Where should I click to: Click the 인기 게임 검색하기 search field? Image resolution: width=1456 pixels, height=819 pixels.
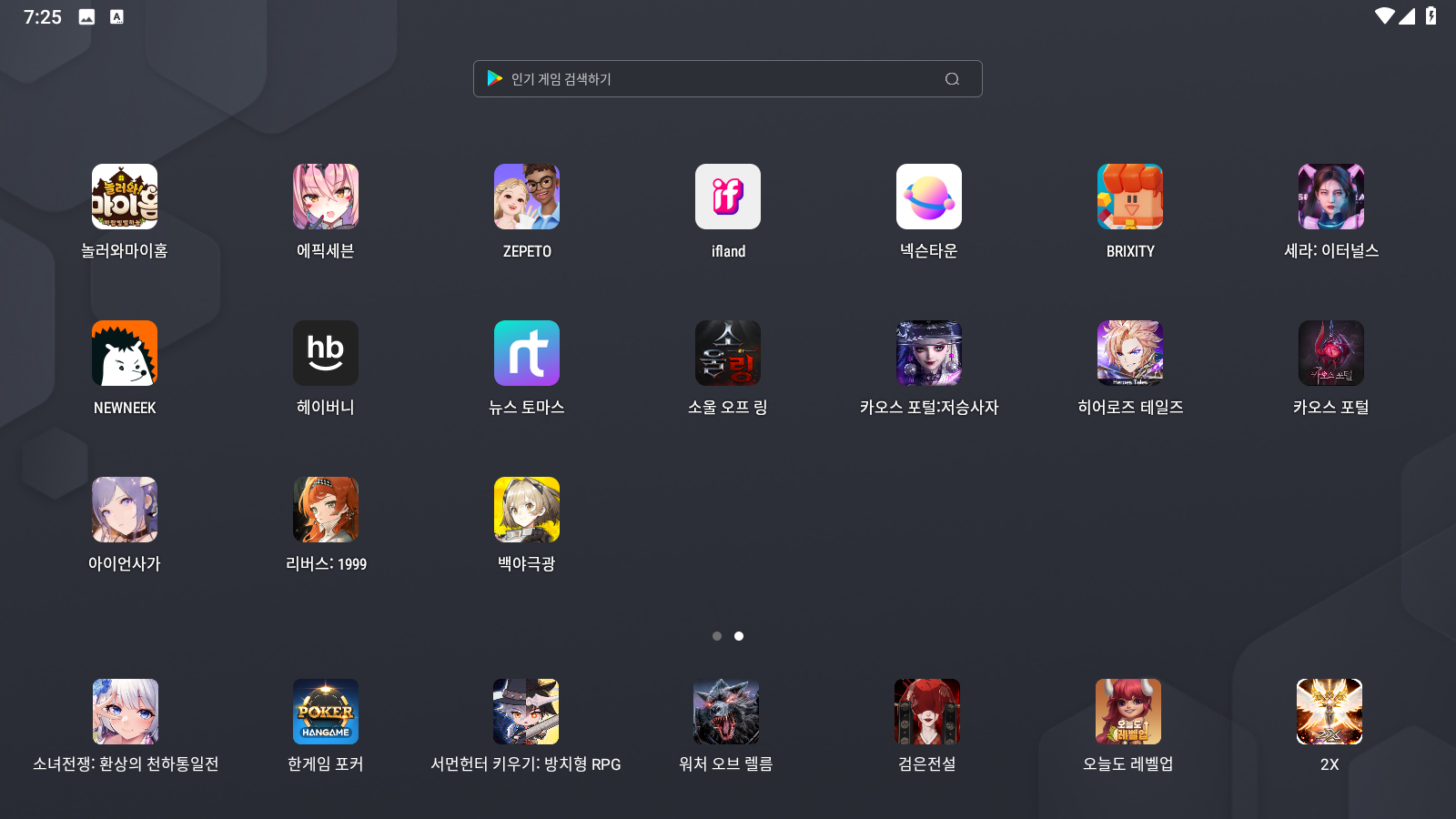click(728, 79)
